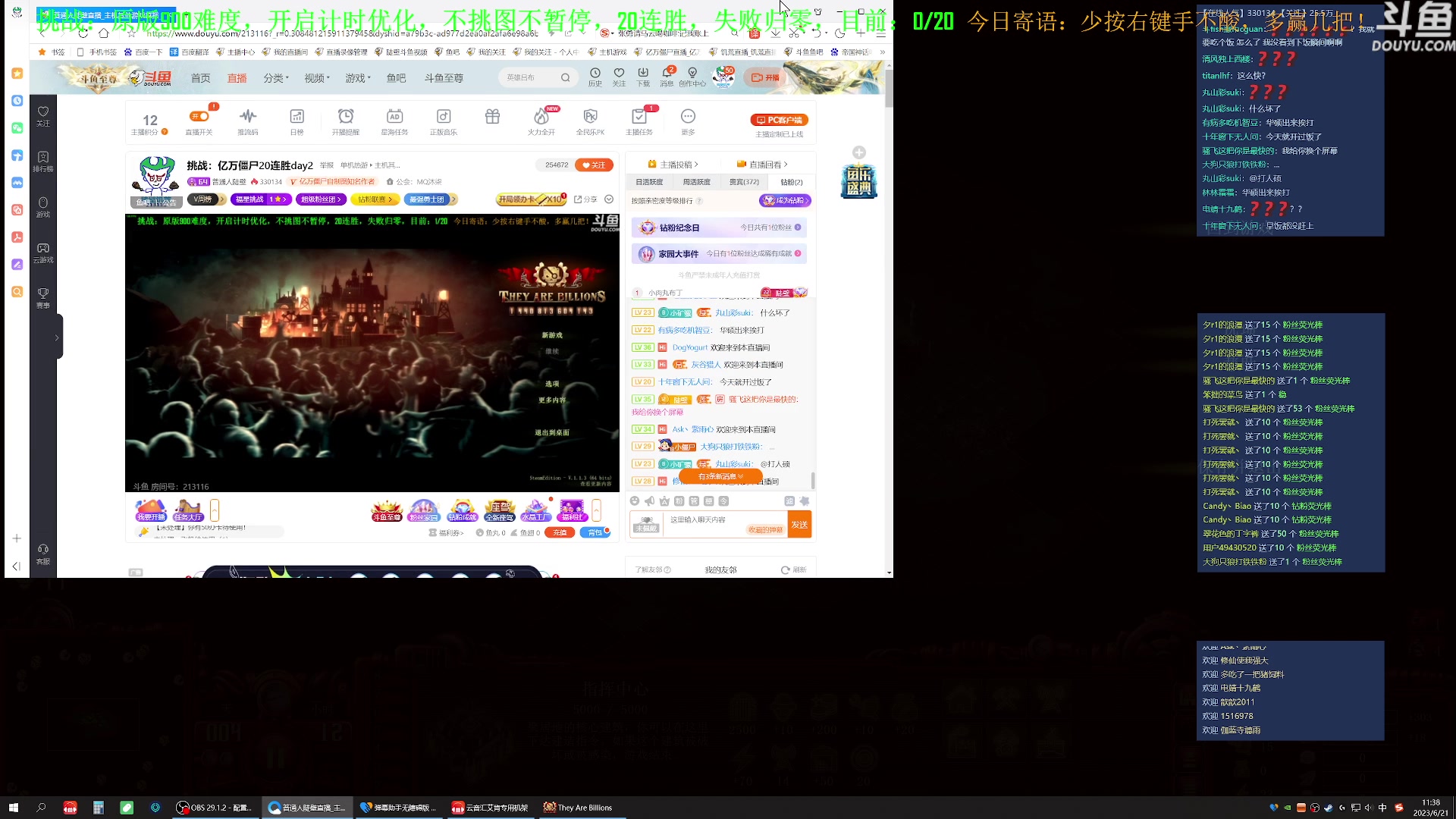
Task: Open 主播任务 anchor tasks panel
Action: tap(639, 121)
